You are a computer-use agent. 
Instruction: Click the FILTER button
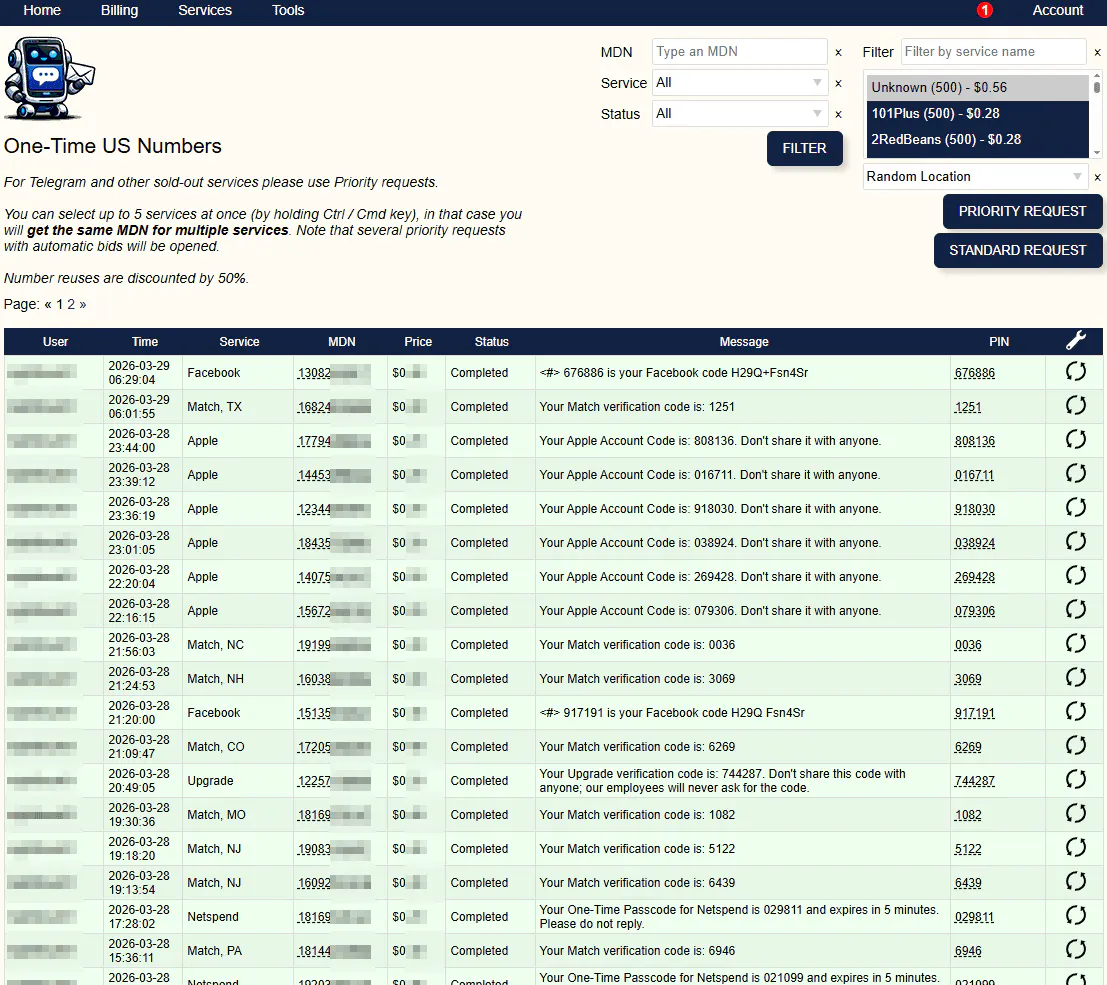click(x=804, y=148)
